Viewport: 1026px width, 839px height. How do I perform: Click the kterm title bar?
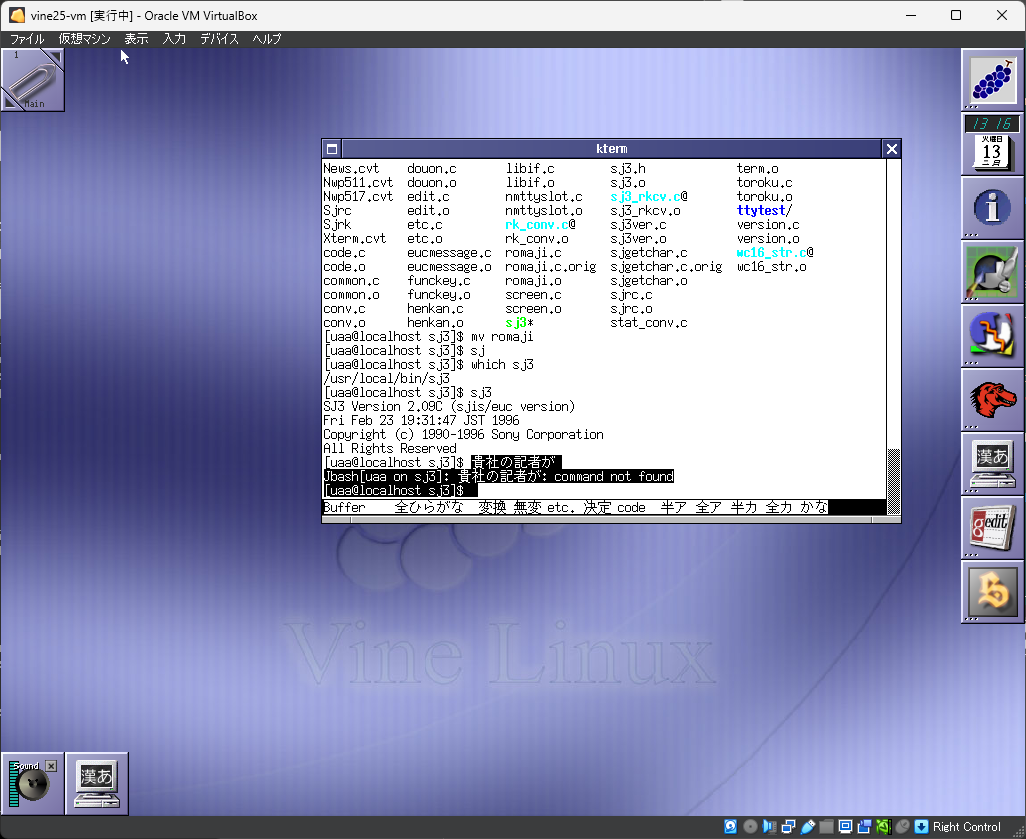611,149
